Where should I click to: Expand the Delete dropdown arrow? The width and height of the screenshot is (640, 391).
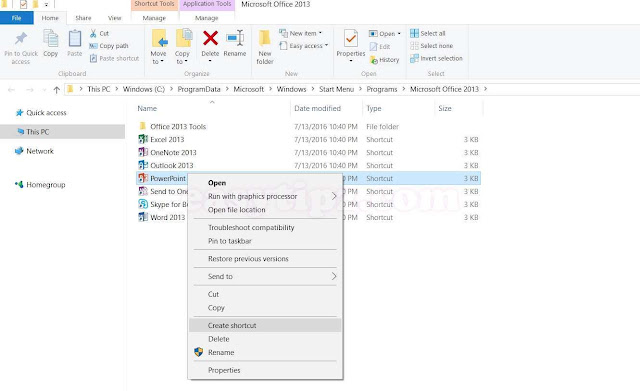(x=210, y=61)
